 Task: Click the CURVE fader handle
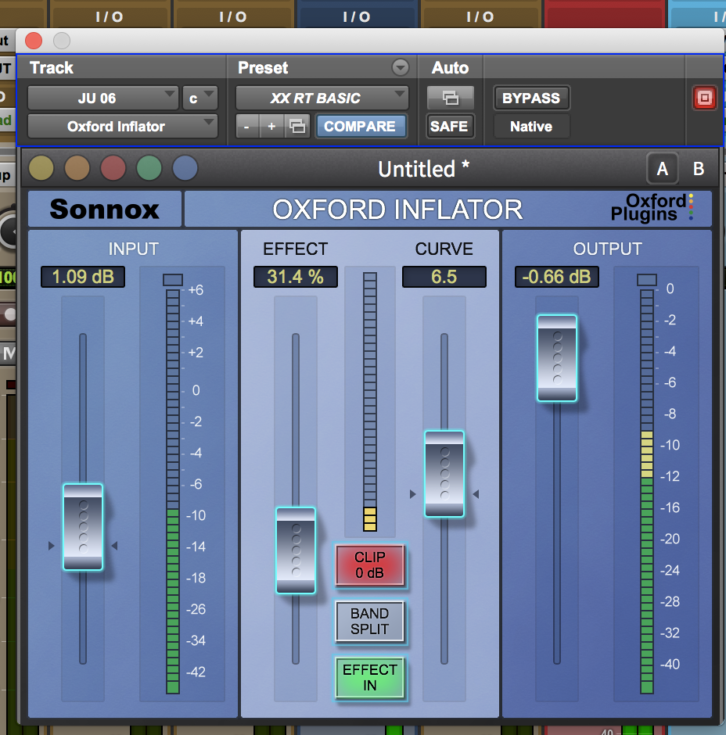444,474
